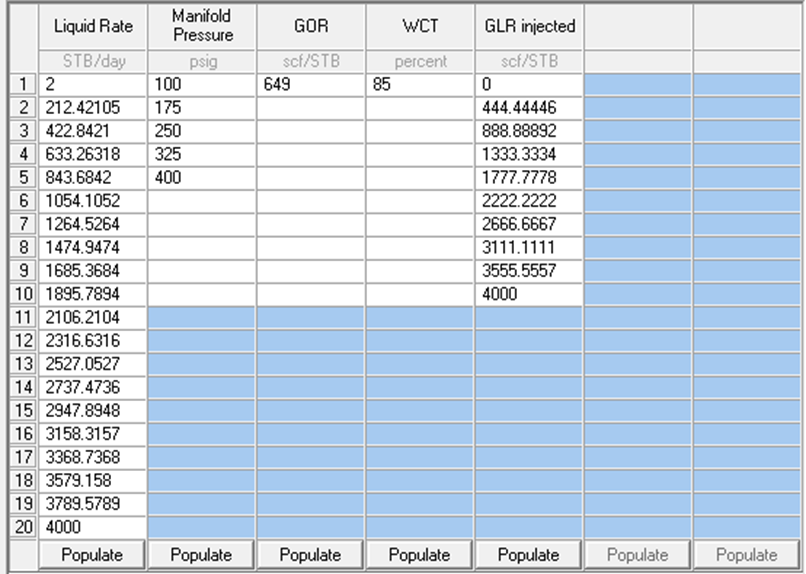The height and width of the screenshot is (574, 806).
Task: Click Populate button under Manifold Pressure column
Action: (x=202, y=554)
